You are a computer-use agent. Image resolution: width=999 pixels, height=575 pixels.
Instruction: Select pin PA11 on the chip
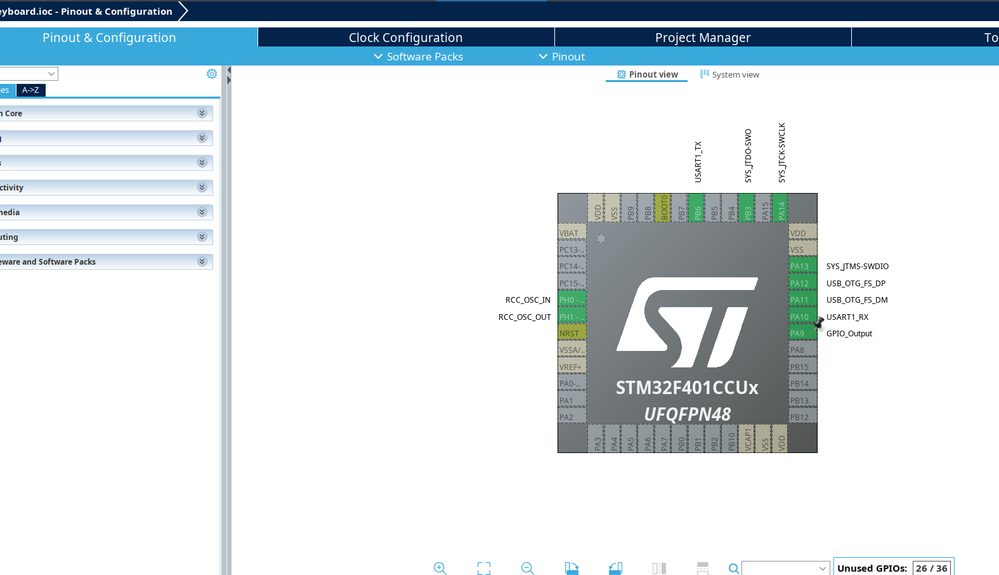803,300
